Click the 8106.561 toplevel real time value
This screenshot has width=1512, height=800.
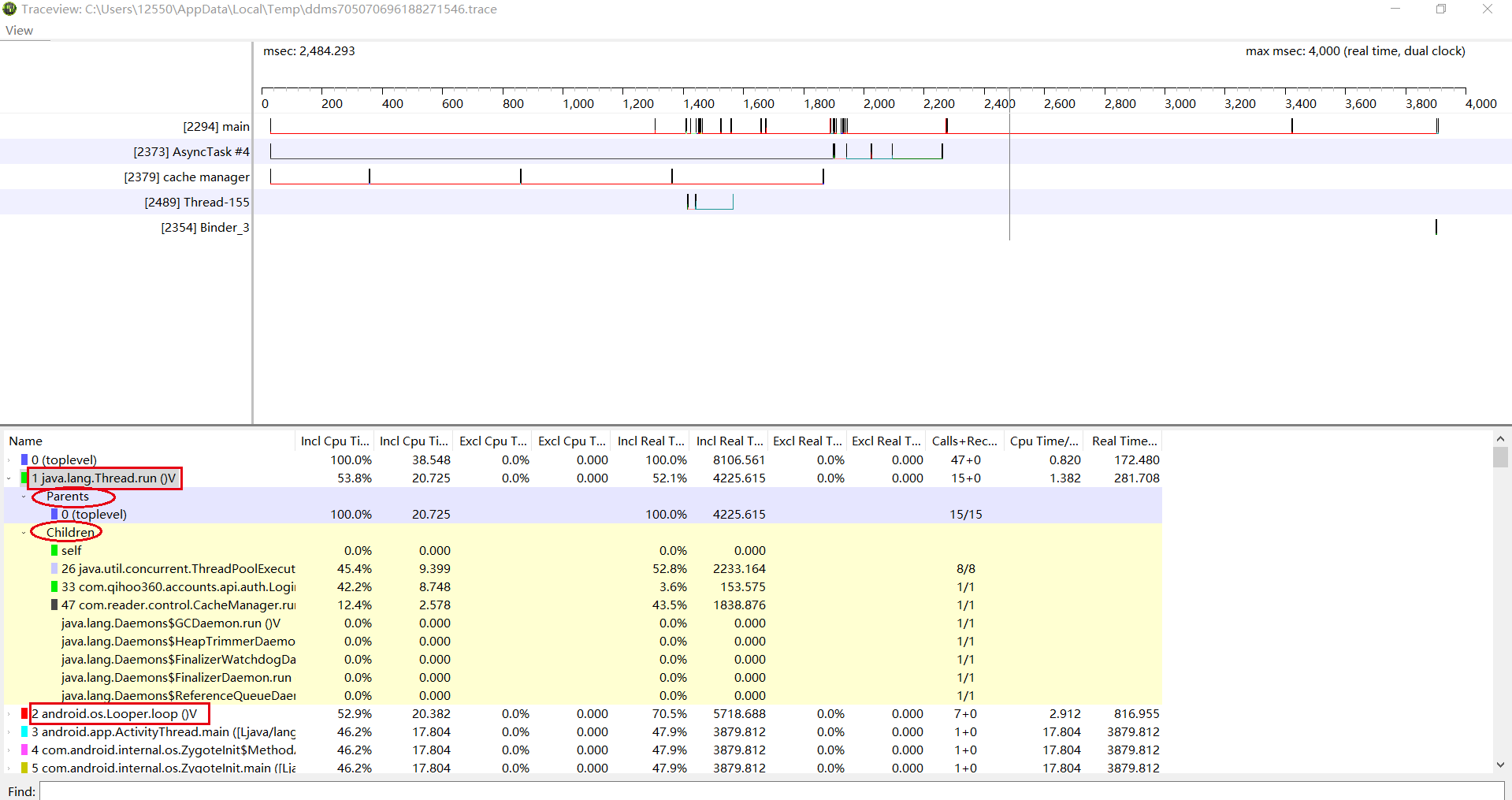pos(739,460)
